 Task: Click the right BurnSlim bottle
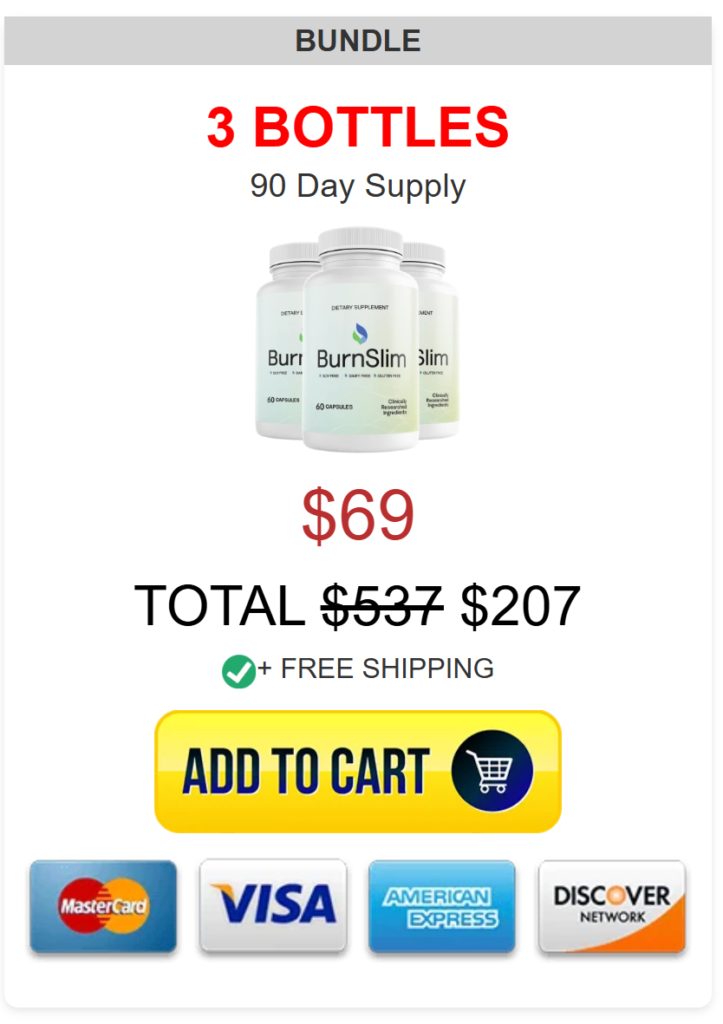[x=438, y=341]
